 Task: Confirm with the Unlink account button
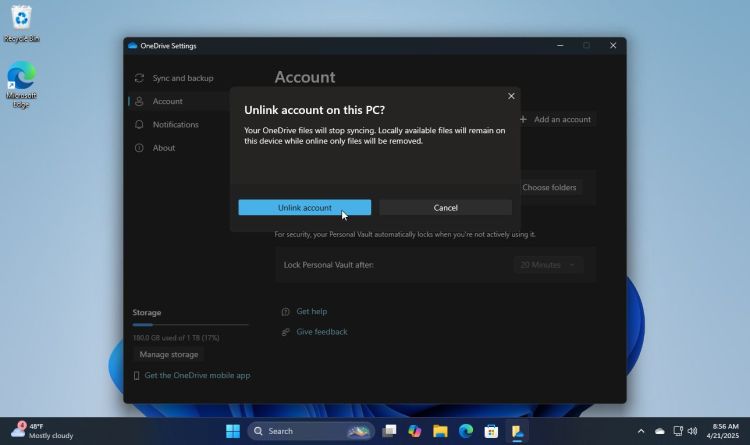click(304, 207)
